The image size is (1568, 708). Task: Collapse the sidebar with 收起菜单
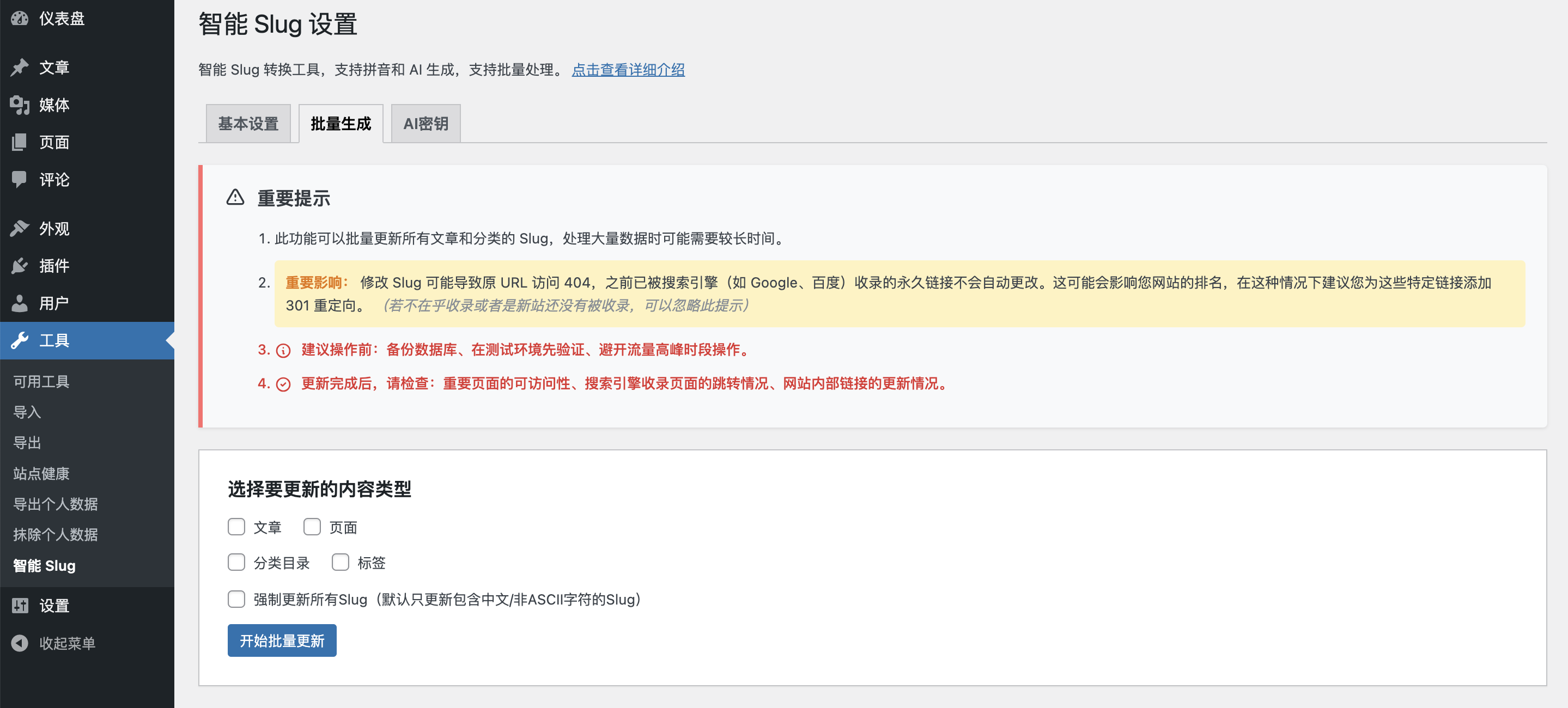(67, 643)
